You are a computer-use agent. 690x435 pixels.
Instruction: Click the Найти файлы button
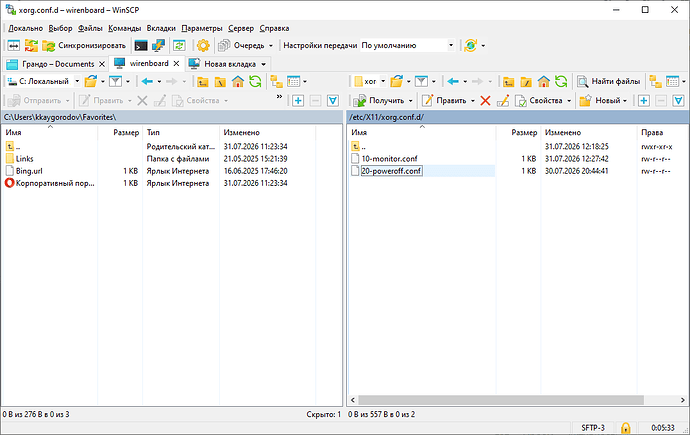(609, 81)
